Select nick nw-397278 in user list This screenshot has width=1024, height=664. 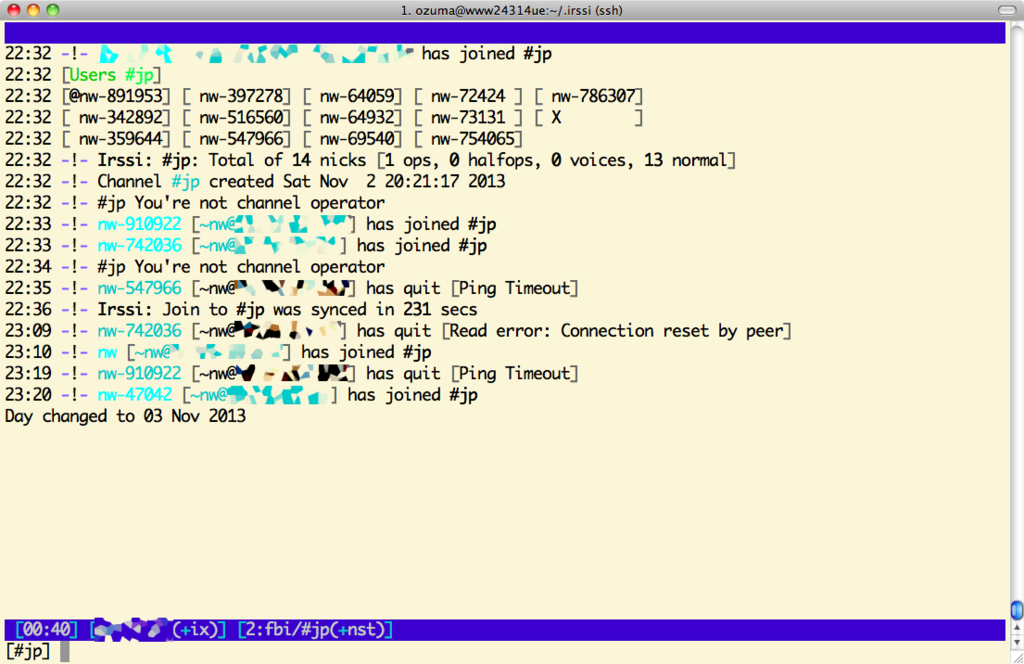point(241,96)
